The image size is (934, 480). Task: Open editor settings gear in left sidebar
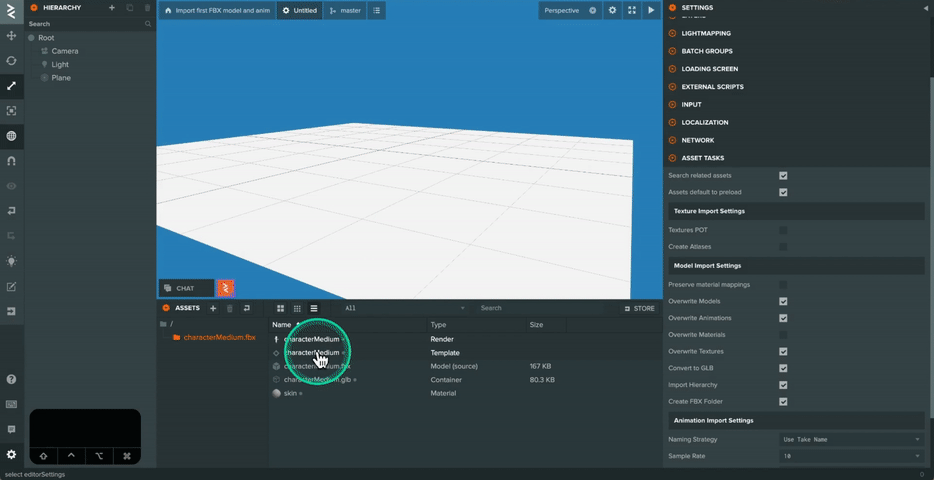pyautogui.click(x=11, y=455)
